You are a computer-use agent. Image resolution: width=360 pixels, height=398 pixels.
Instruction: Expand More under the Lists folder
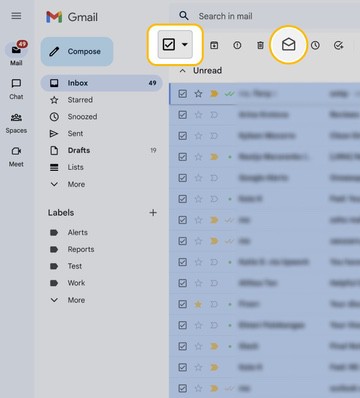pyautogui.click(x=101, y=184)
